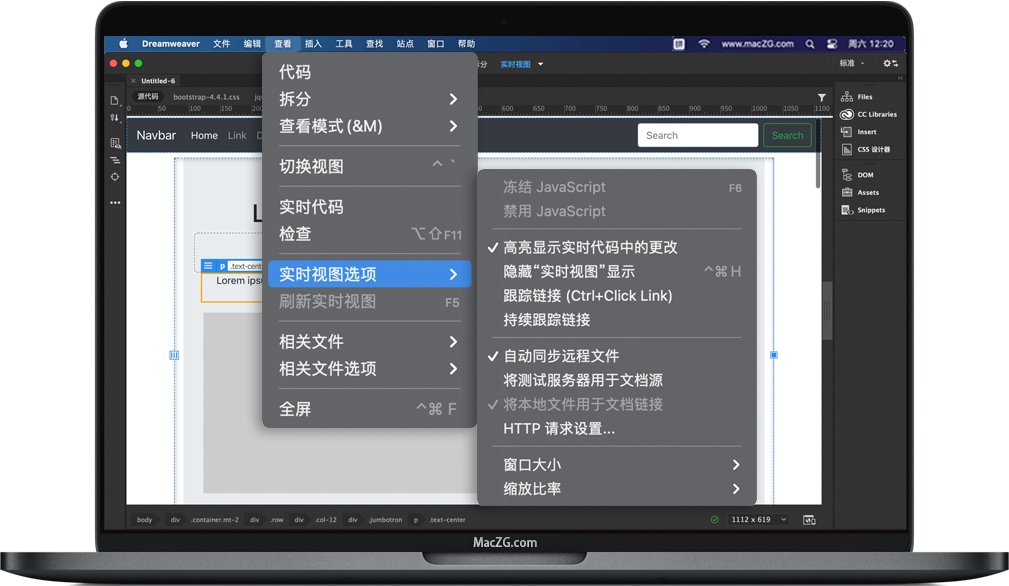Click the Wi-Fi icon in menu bar
The width and height of the screenshot is (1009, 586).
coord(704,44)
